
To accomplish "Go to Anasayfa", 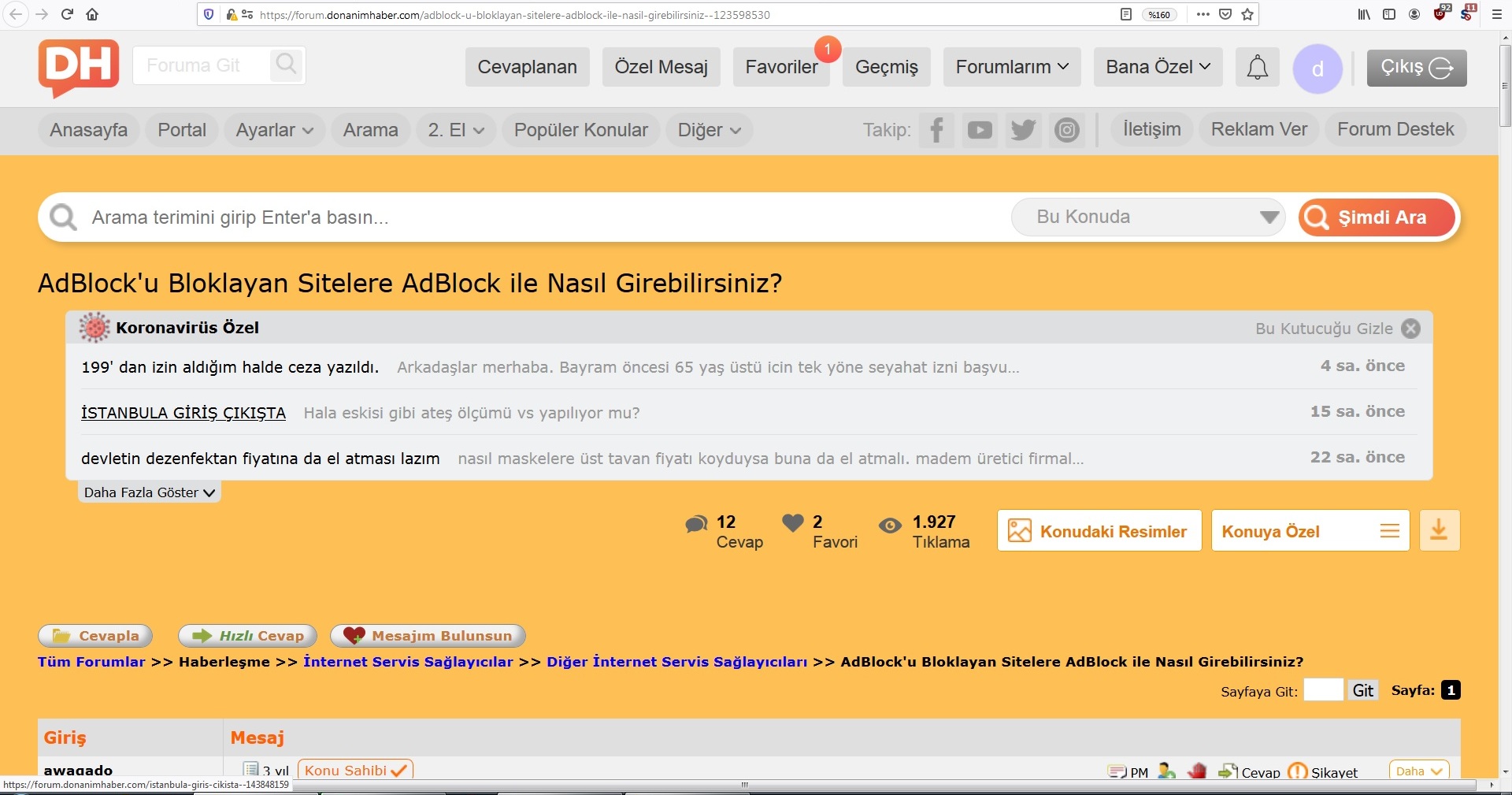I will tap(88, 130).
